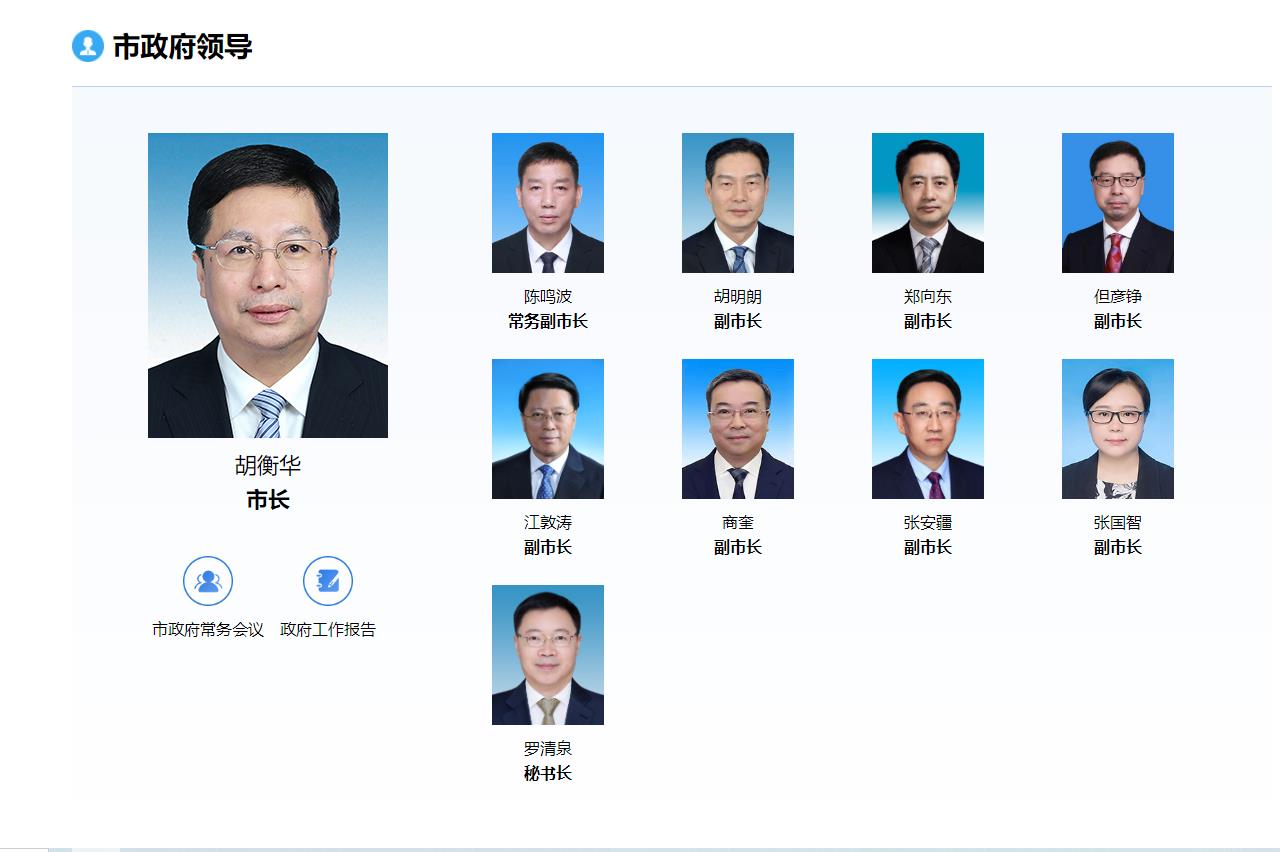Select the name link 罗清泉
This screenshot has height=852, width=1280.
(548, 749)
